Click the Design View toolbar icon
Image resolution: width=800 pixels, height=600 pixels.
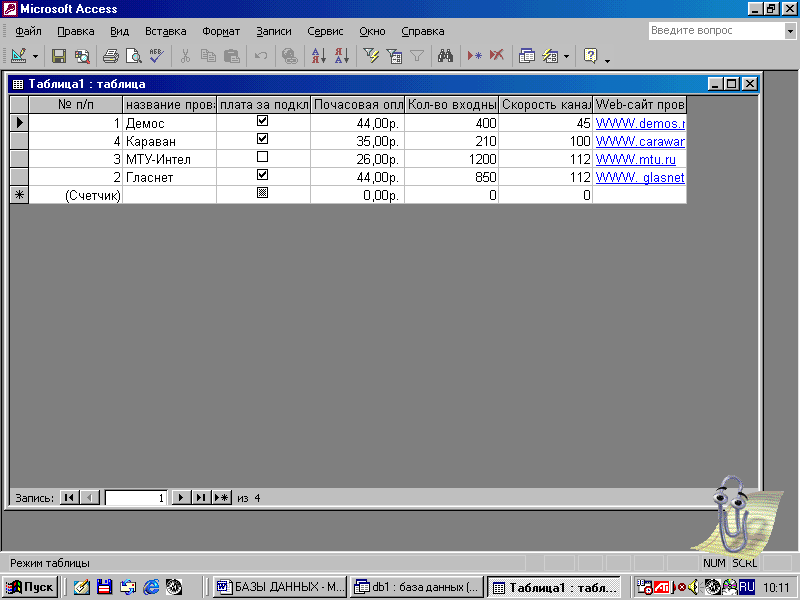(19, 56)
